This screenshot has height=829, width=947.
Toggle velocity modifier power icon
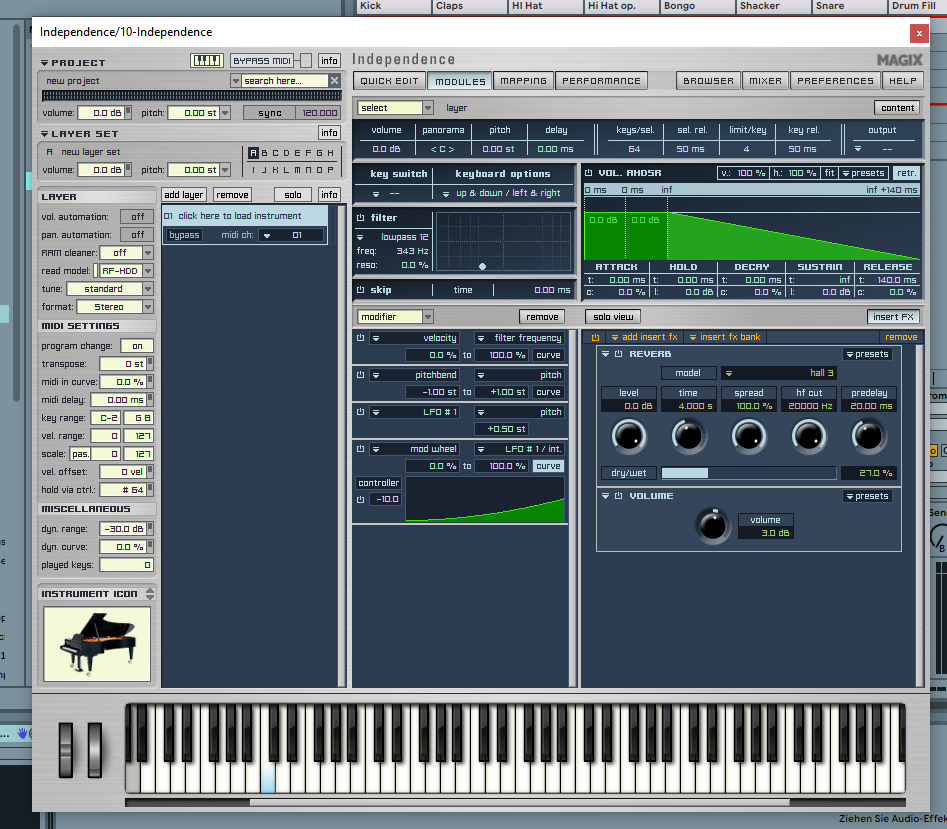[361, 338]
